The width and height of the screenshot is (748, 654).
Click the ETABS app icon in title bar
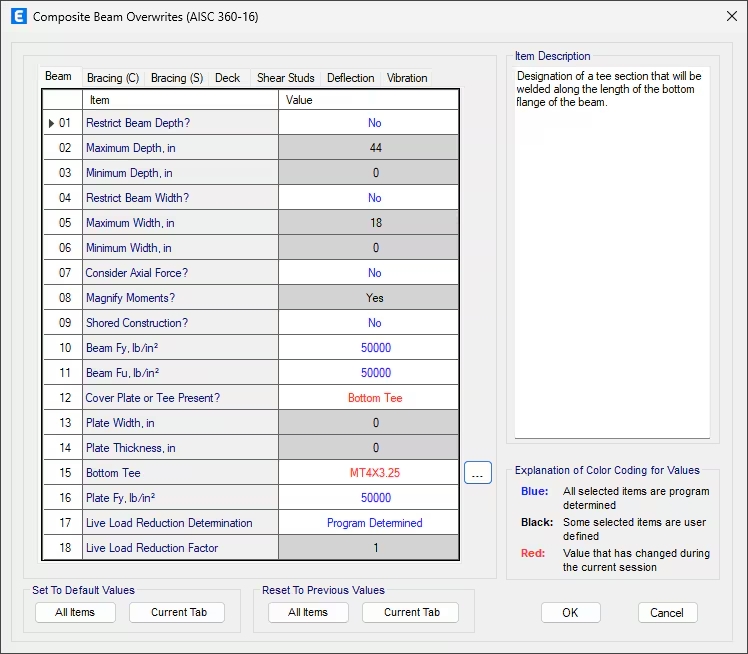click(x=17, y=16)
